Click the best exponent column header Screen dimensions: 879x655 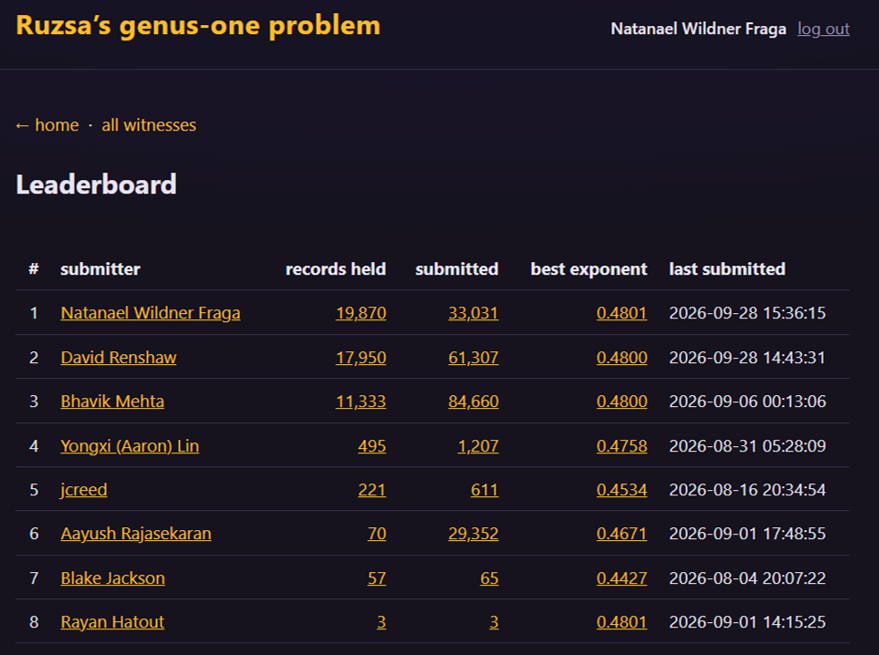589,269
